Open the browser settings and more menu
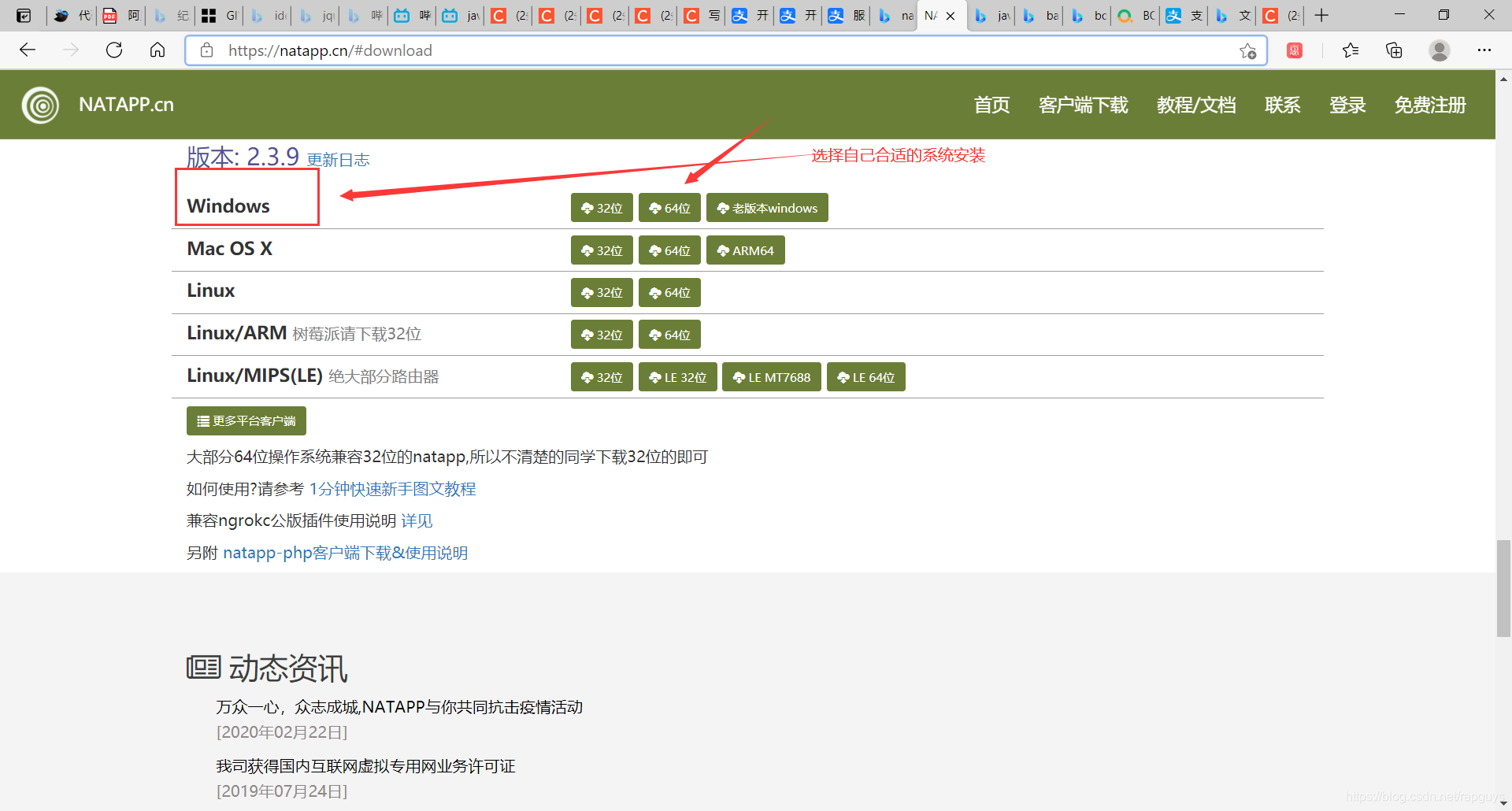Viewport: 1512px width, 811px height. click(x=1484, y=50)
